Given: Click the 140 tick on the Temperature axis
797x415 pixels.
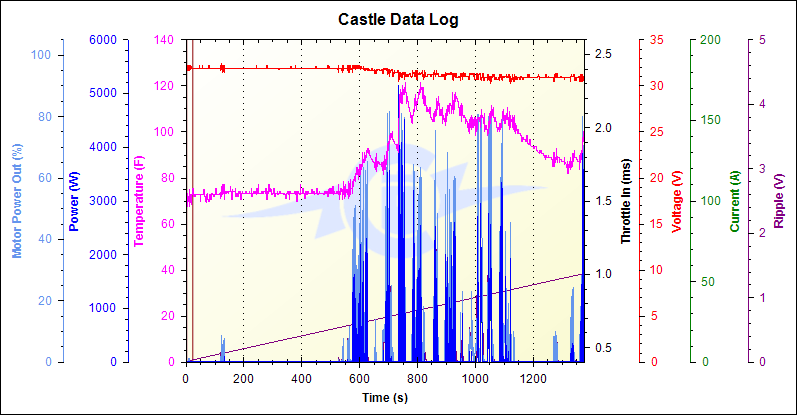Looking at the screenshot, I should 164,40.
